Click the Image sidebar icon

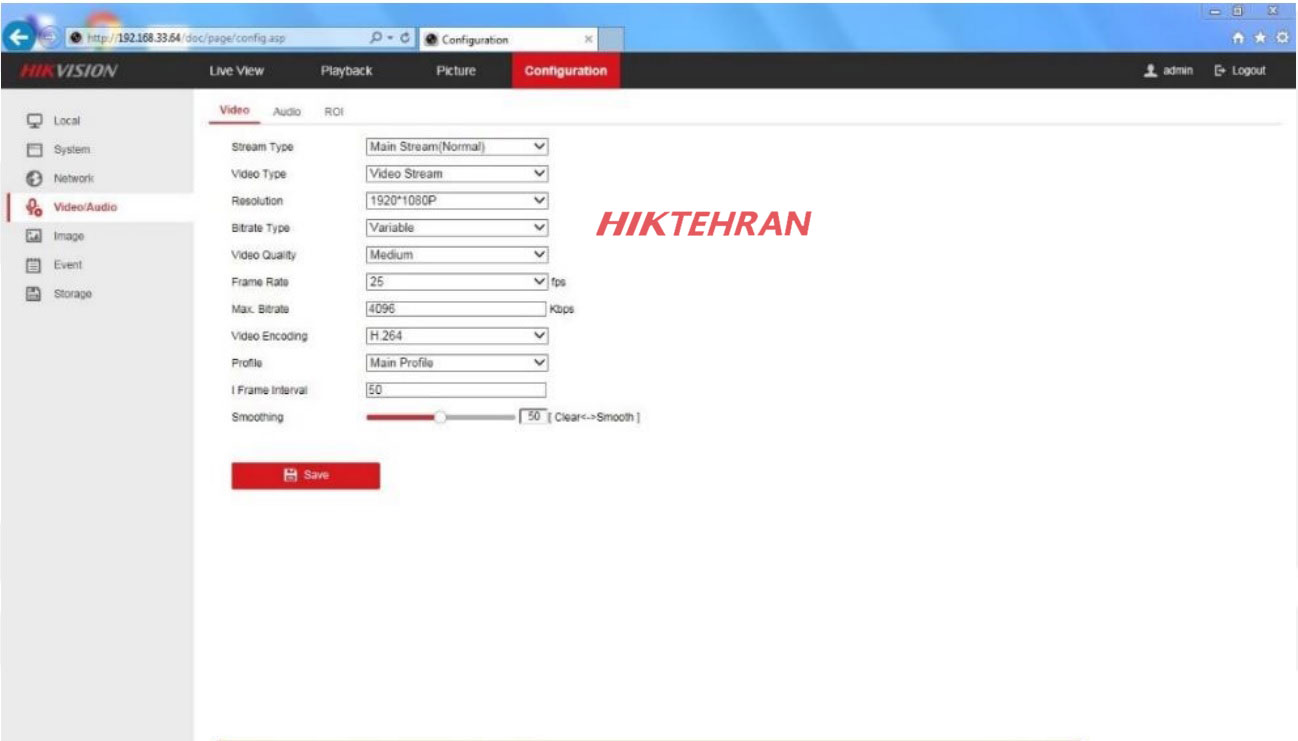pos(34,236)
